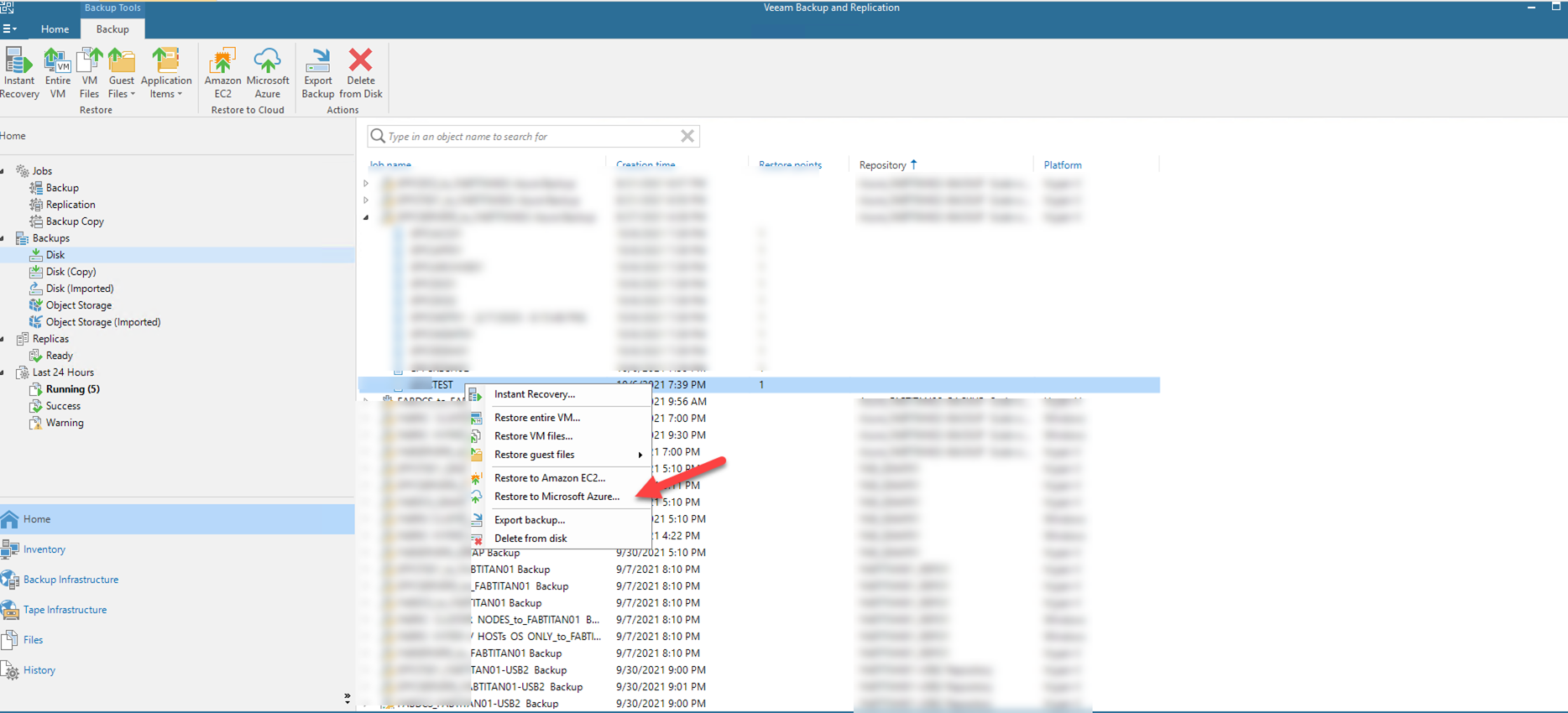Select Object Storage (Imported) tree item

point(102,322)
